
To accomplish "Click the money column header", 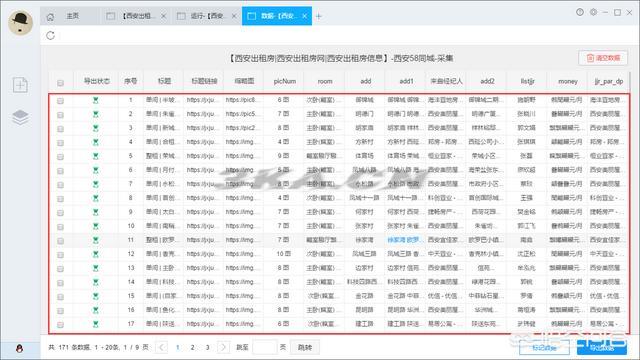I will 567,81.
